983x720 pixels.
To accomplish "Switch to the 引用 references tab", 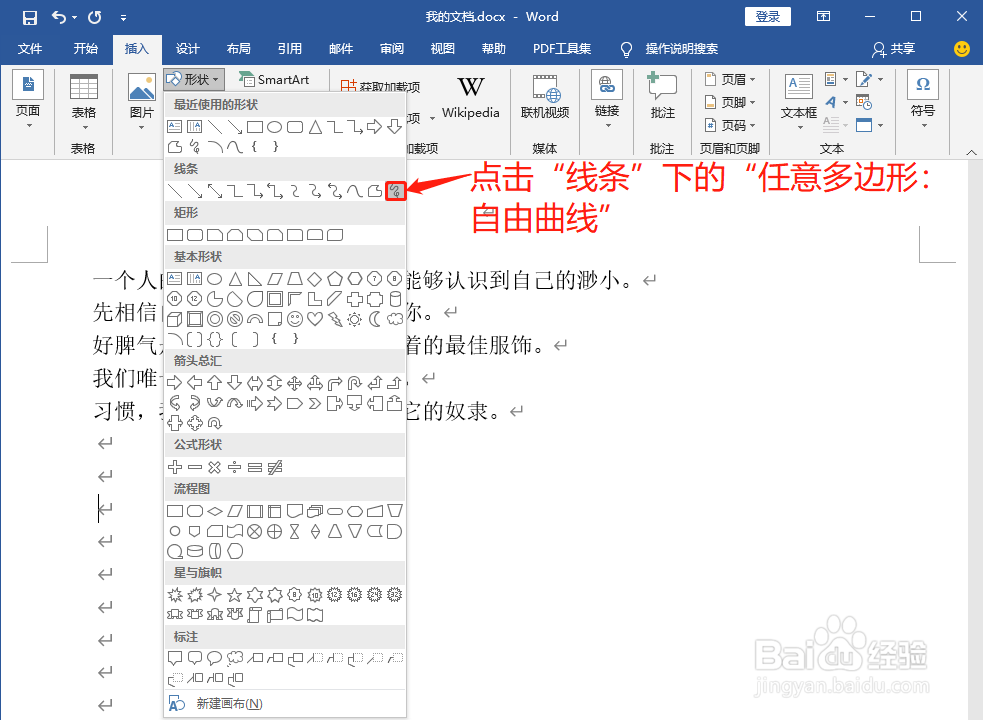I will point(290,49).
